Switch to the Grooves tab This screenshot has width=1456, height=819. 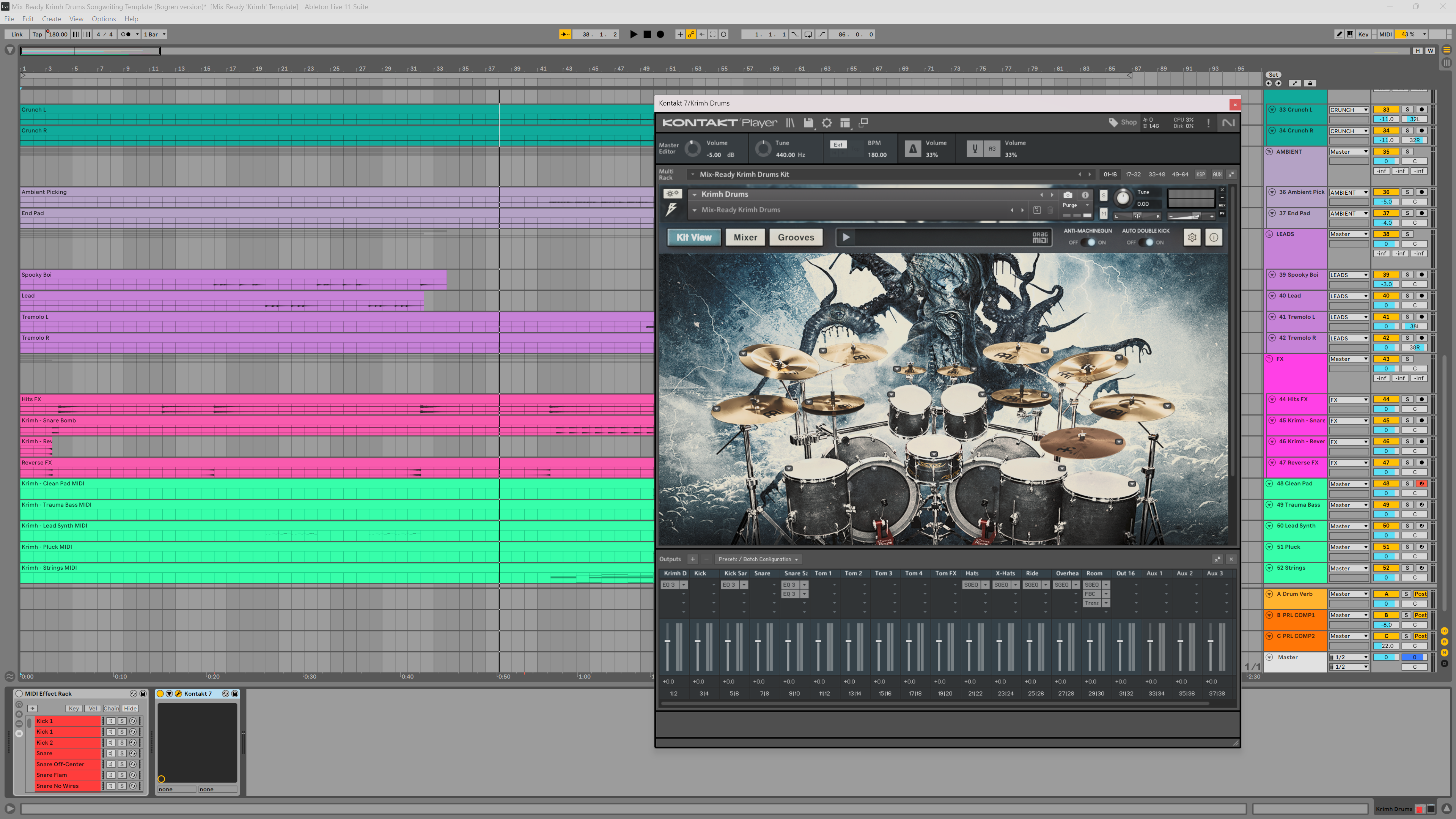point(795,238)
